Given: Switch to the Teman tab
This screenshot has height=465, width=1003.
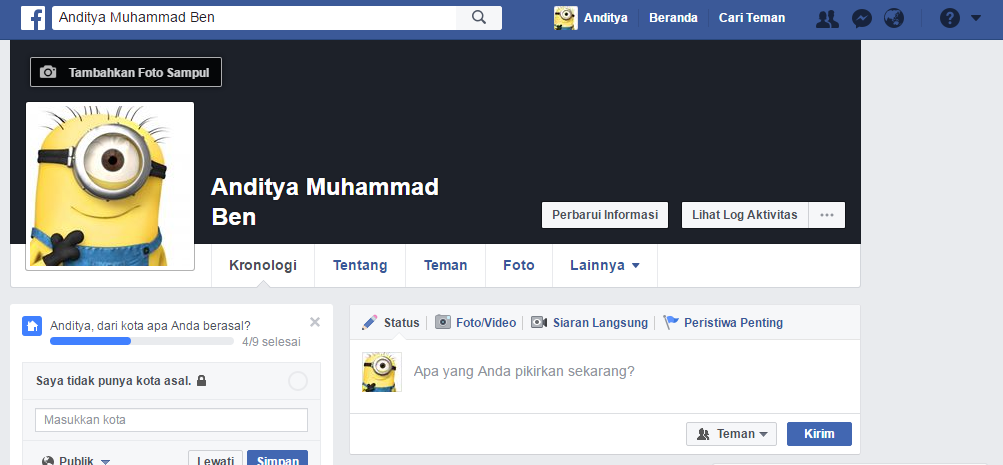Looking at the screenshot, I should [x=445, y=265].
